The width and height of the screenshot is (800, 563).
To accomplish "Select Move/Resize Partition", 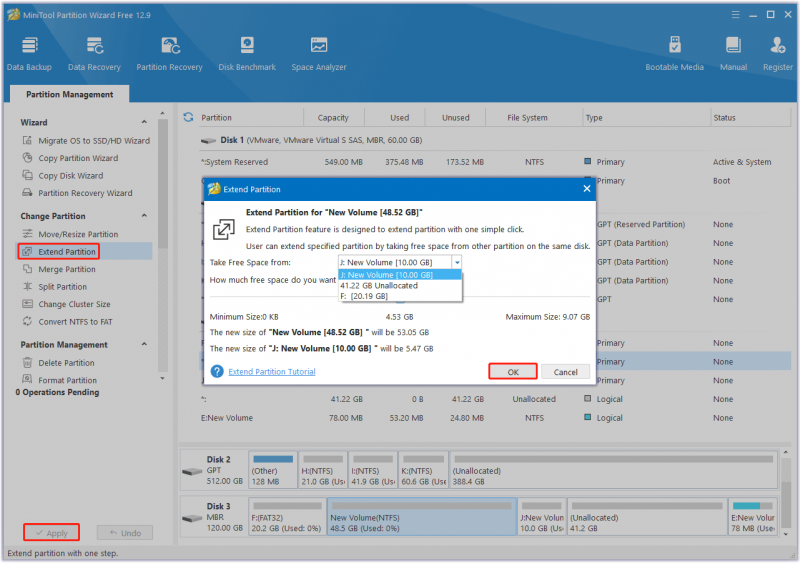I will [x=70, y=234].
